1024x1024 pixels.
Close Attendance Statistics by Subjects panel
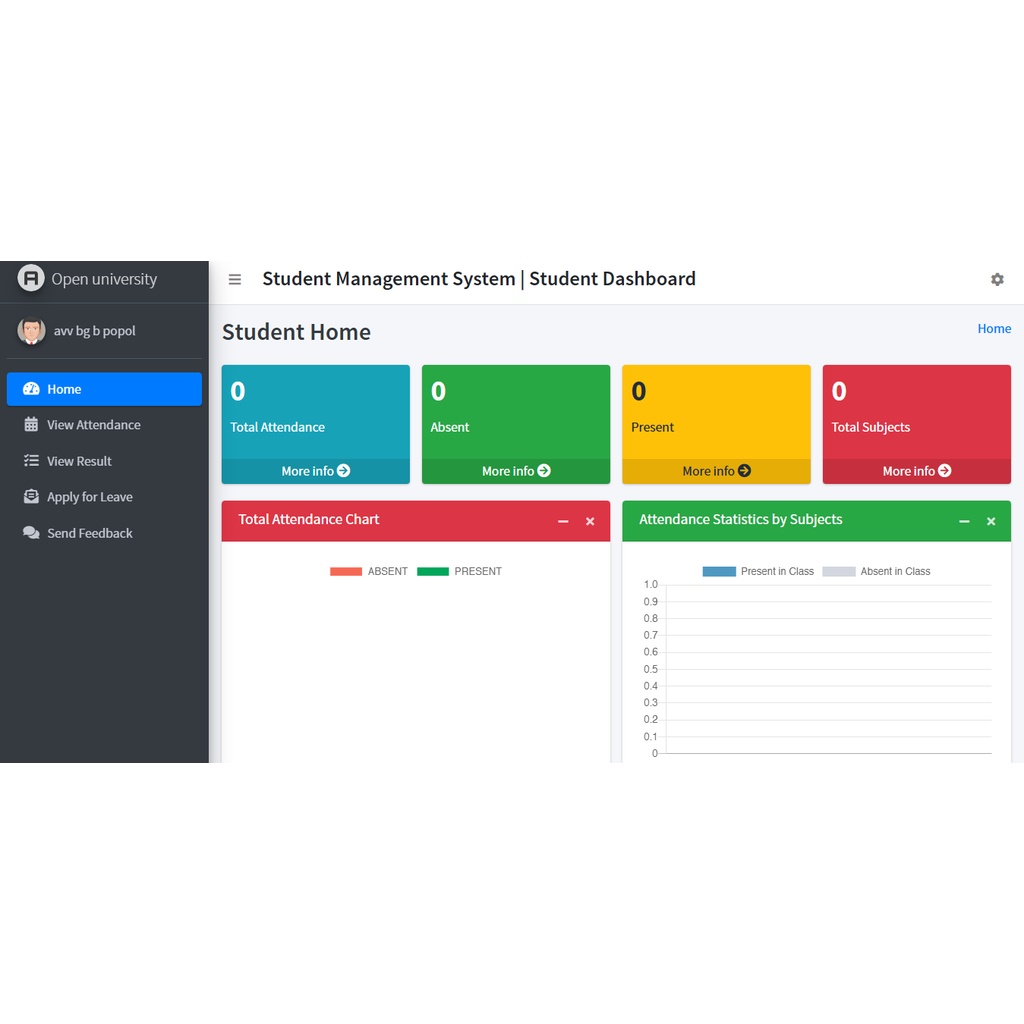[x=991, y=522]
